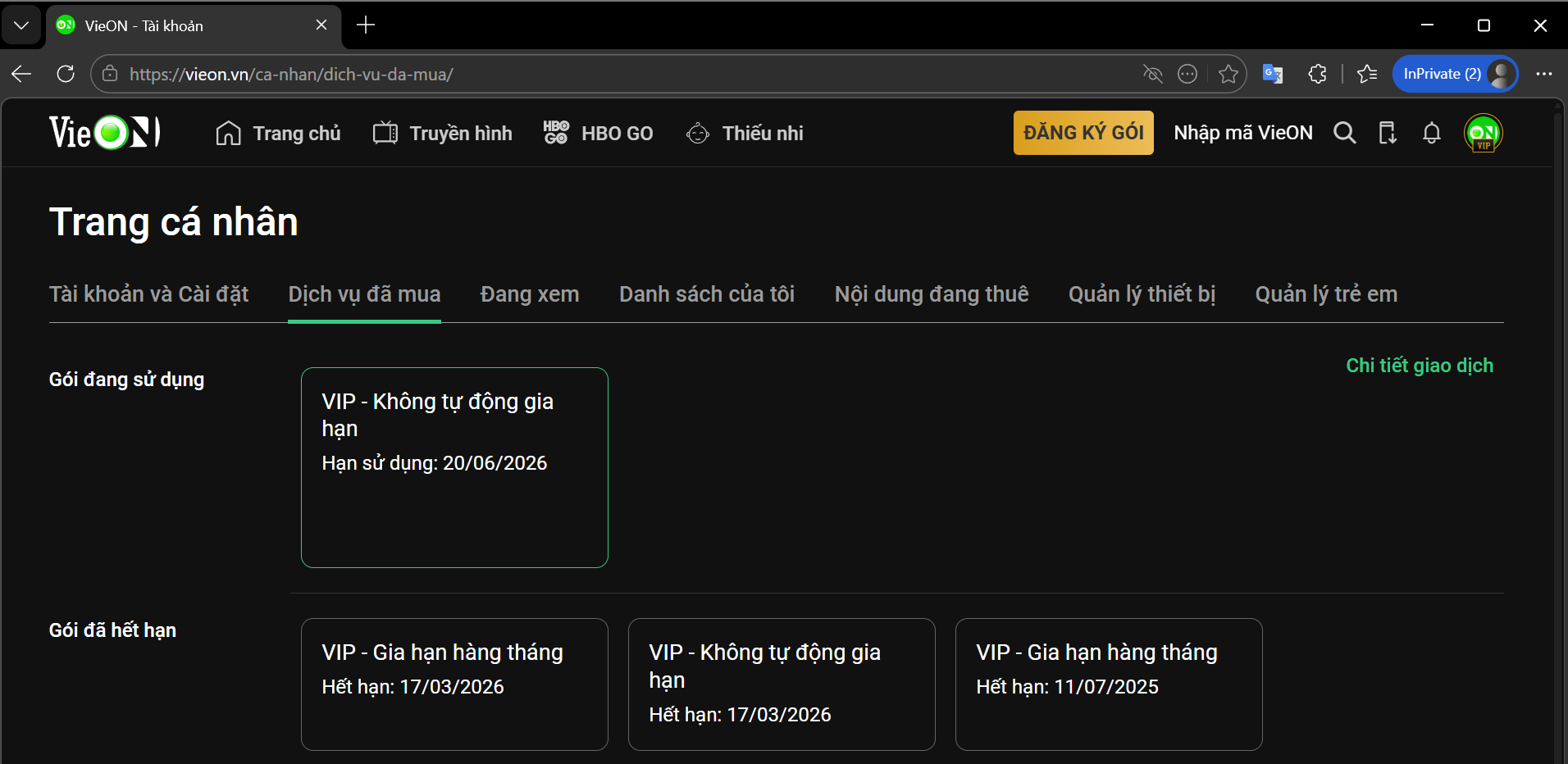Open the notifications bell
The width and height of the screenshot is (1568, 764).
pyautogui.click(x=1432, y=133)
